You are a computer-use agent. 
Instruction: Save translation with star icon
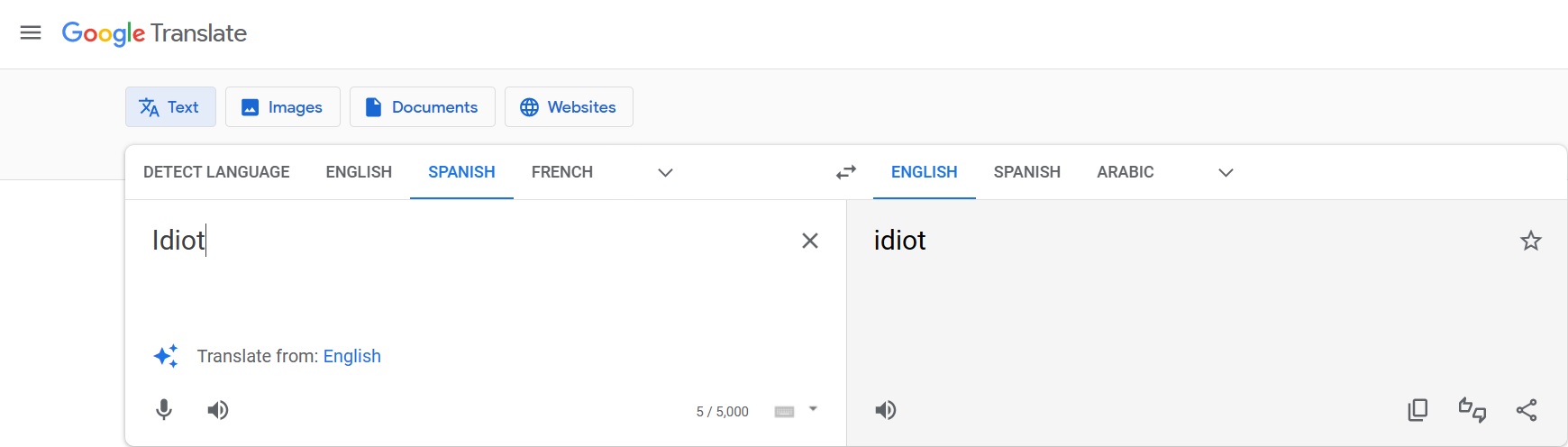[x=1531, y=241]
